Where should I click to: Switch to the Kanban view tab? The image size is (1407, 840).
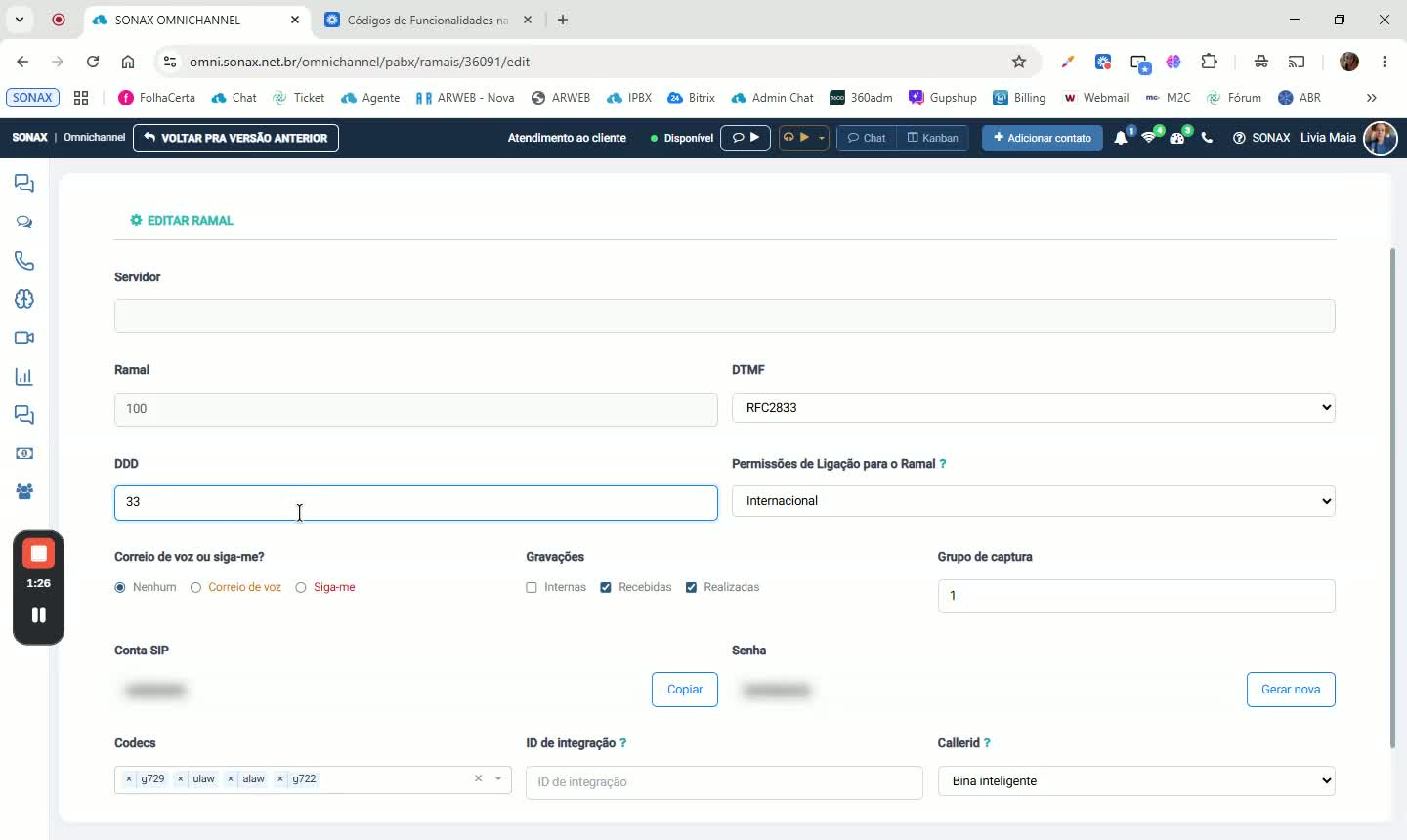tap(933, 138)
